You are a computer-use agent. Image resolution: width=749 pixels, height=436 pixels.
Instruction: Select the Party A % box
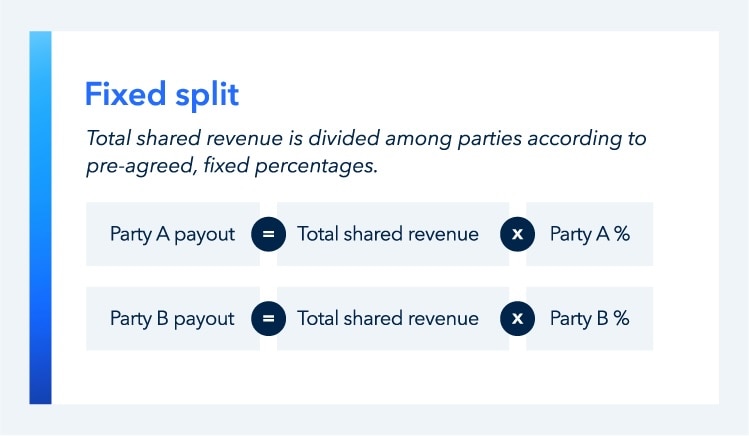[x=590, y=234]
